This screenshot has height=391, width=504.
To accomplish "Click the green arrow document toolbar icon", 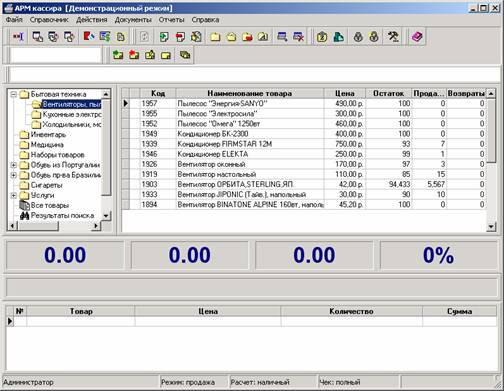I will tap(164, 37).
